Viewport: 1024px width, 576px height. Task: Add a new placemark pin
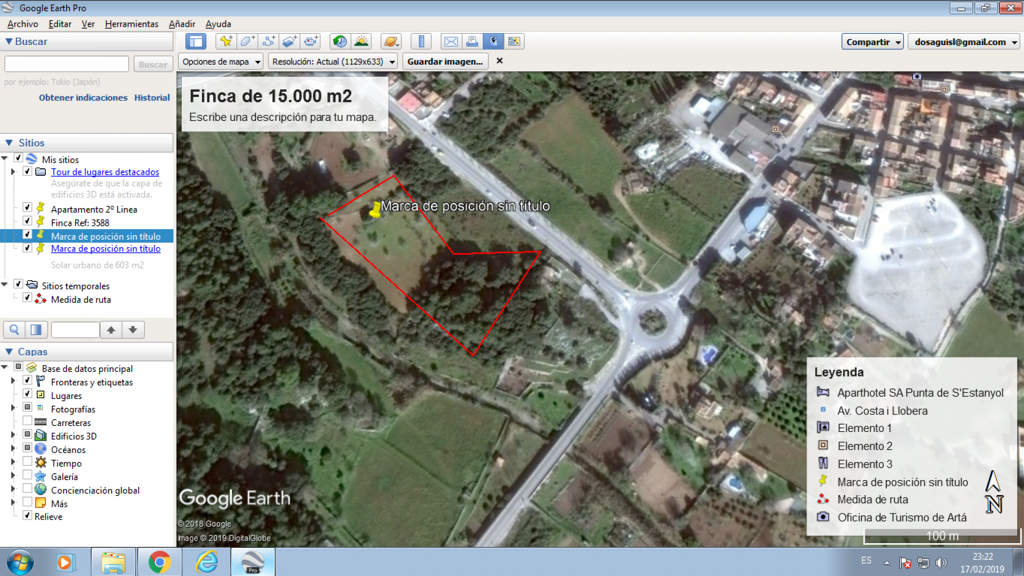[225, 41]
